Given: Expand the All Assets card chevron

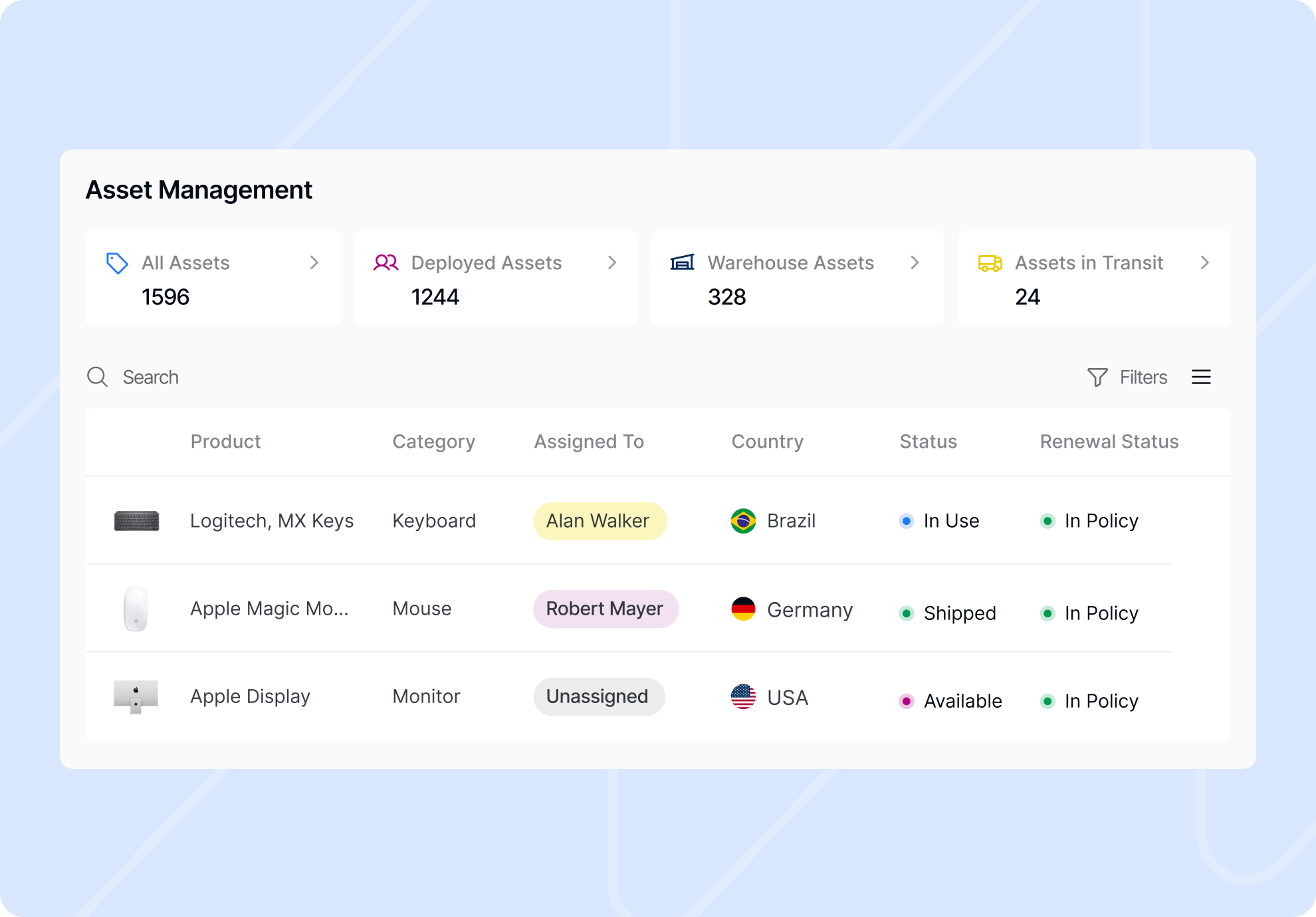Looking at the screenshot, I should tap(314, 262).
